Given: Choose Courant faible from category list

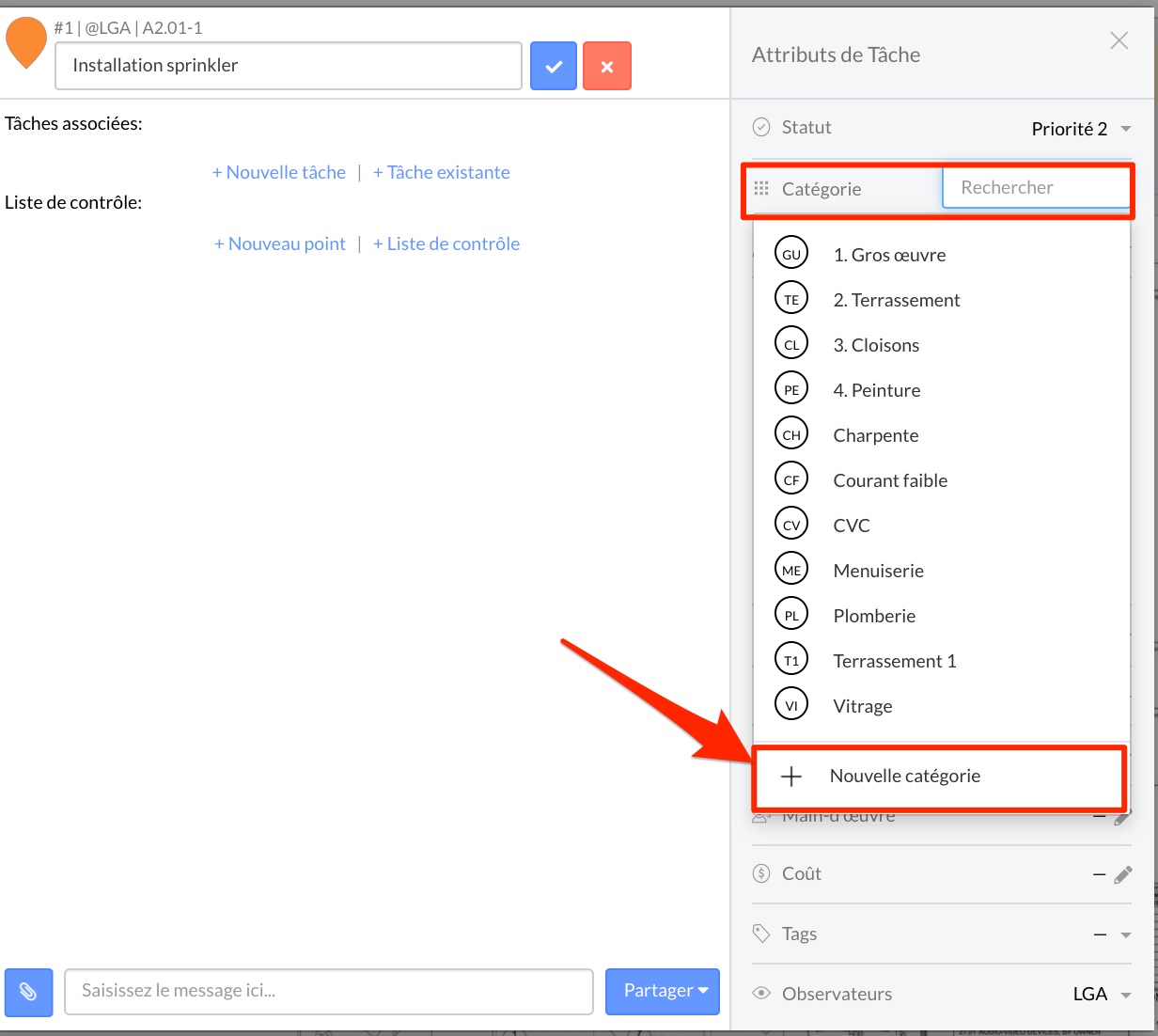Looking at the screenshot, I should [x=890, y=480].
